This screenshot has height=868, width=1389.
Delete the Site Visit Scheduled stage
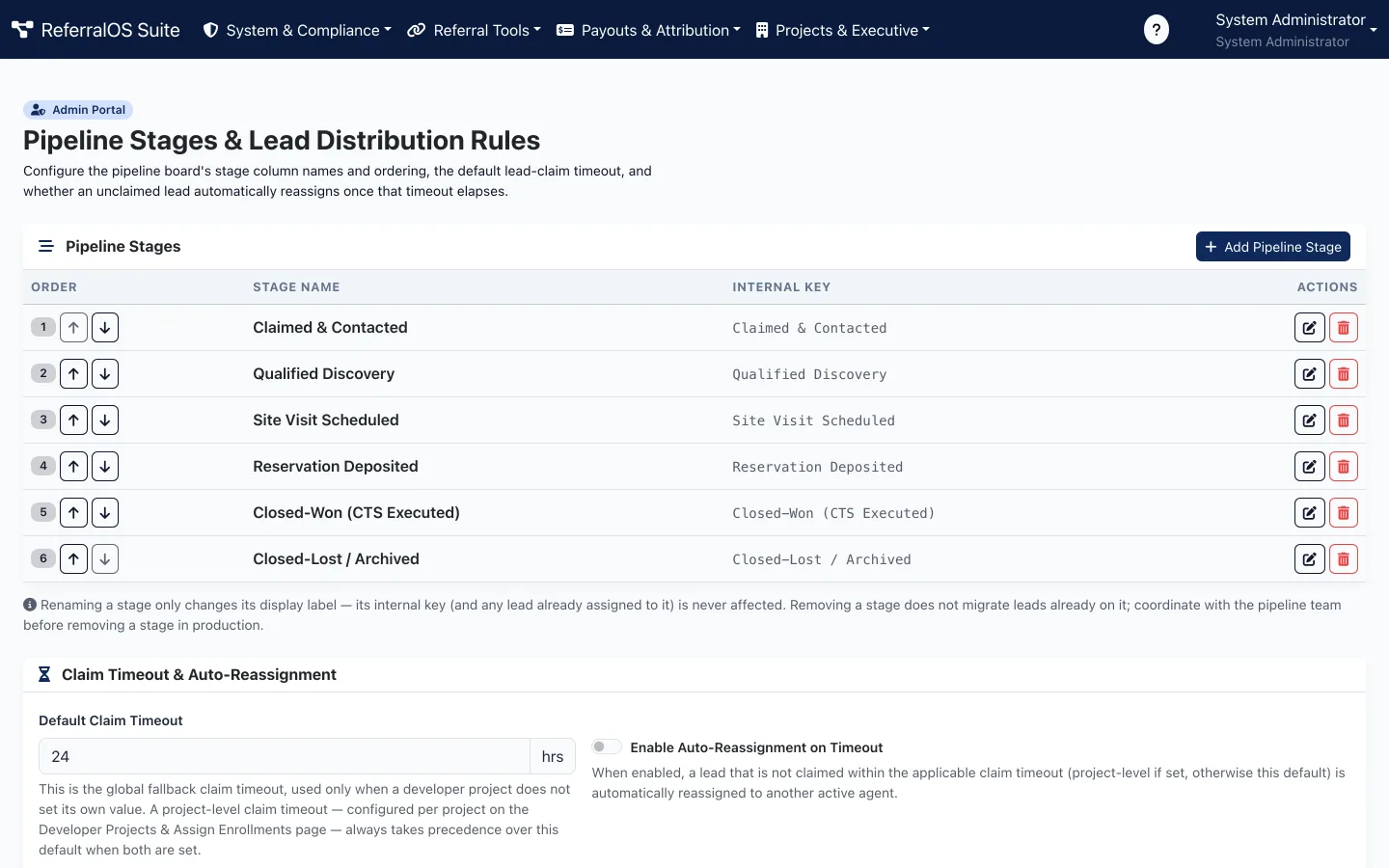(x=1343, y=420)
